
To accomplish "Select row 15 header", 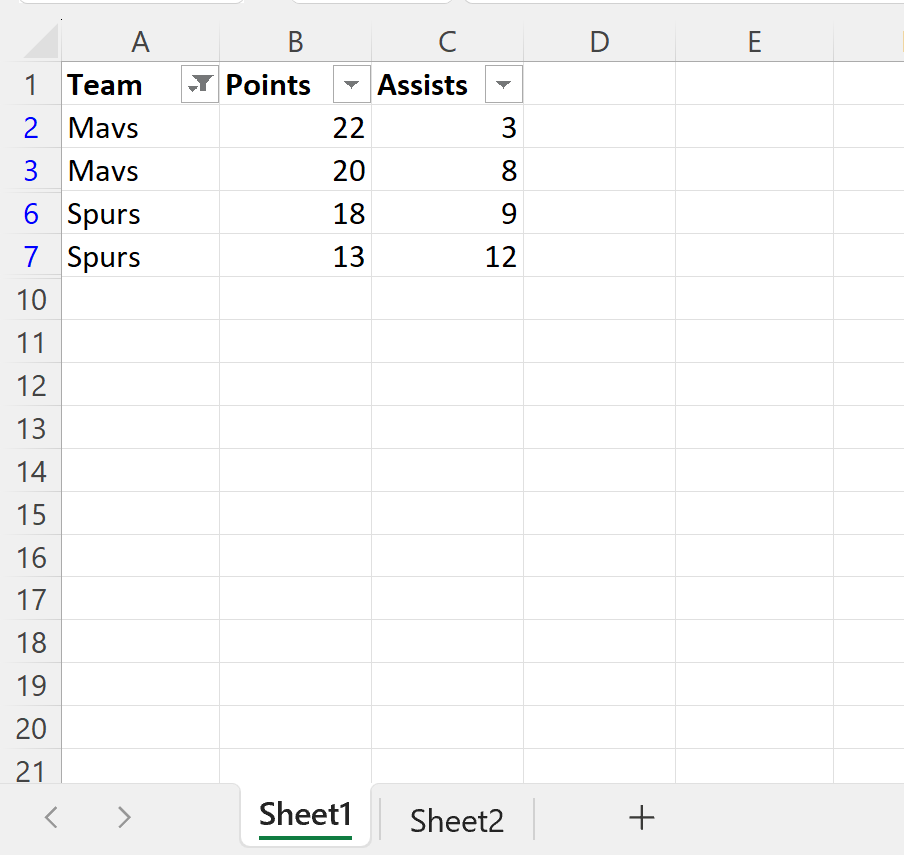I will coord(31,515).
